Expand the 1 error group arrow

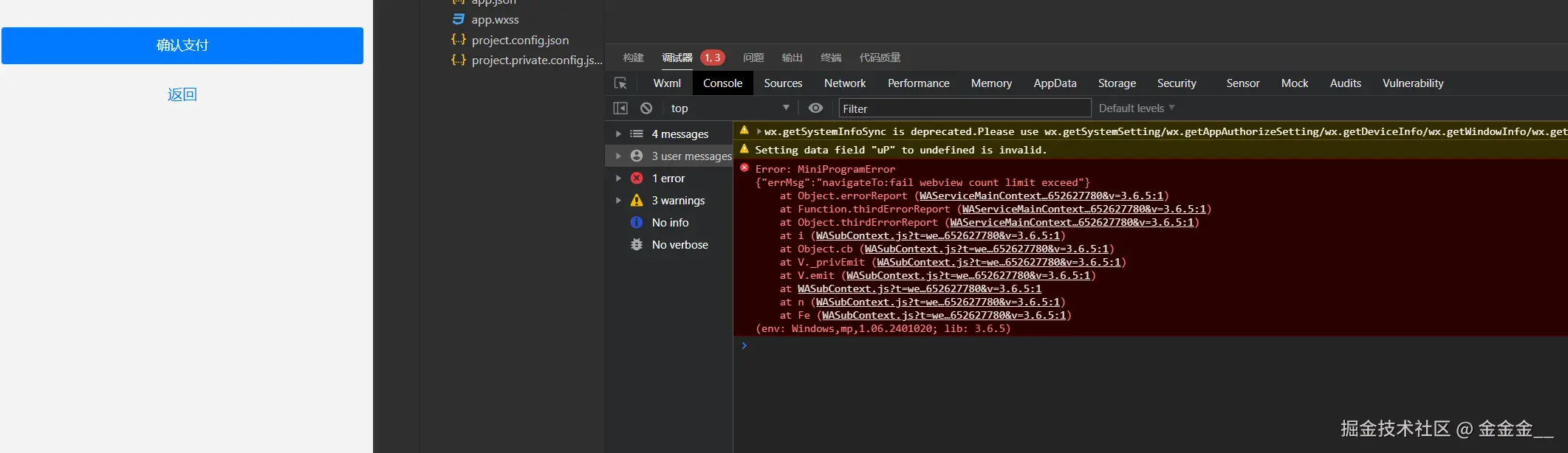pos(618,179)
